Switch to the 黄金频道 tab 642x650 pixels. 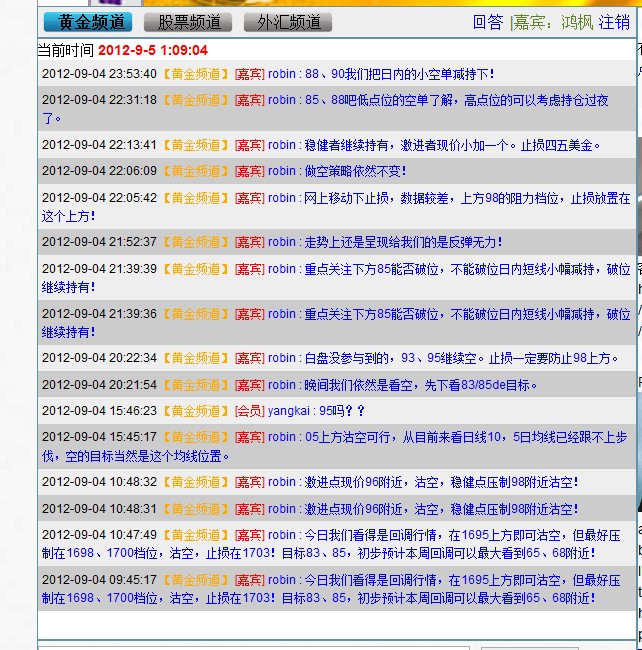coord(89,22)
